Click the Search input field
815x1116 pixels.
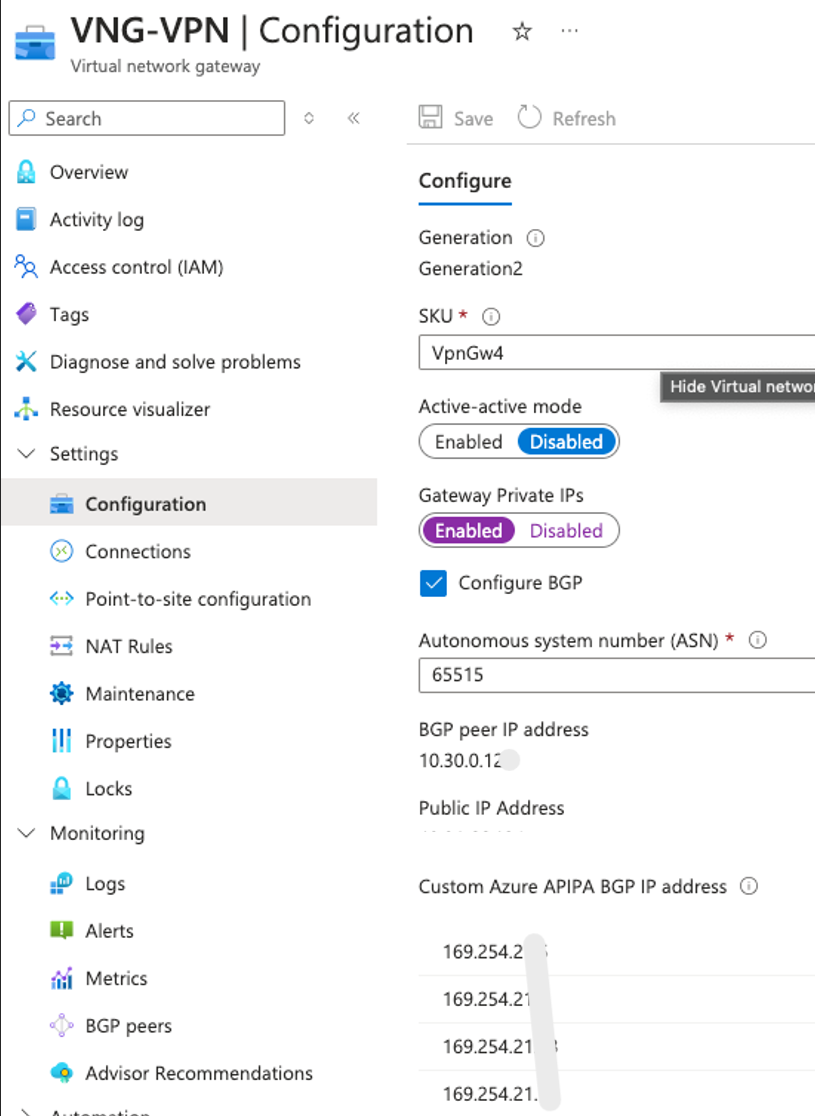(x=147, y=118)
